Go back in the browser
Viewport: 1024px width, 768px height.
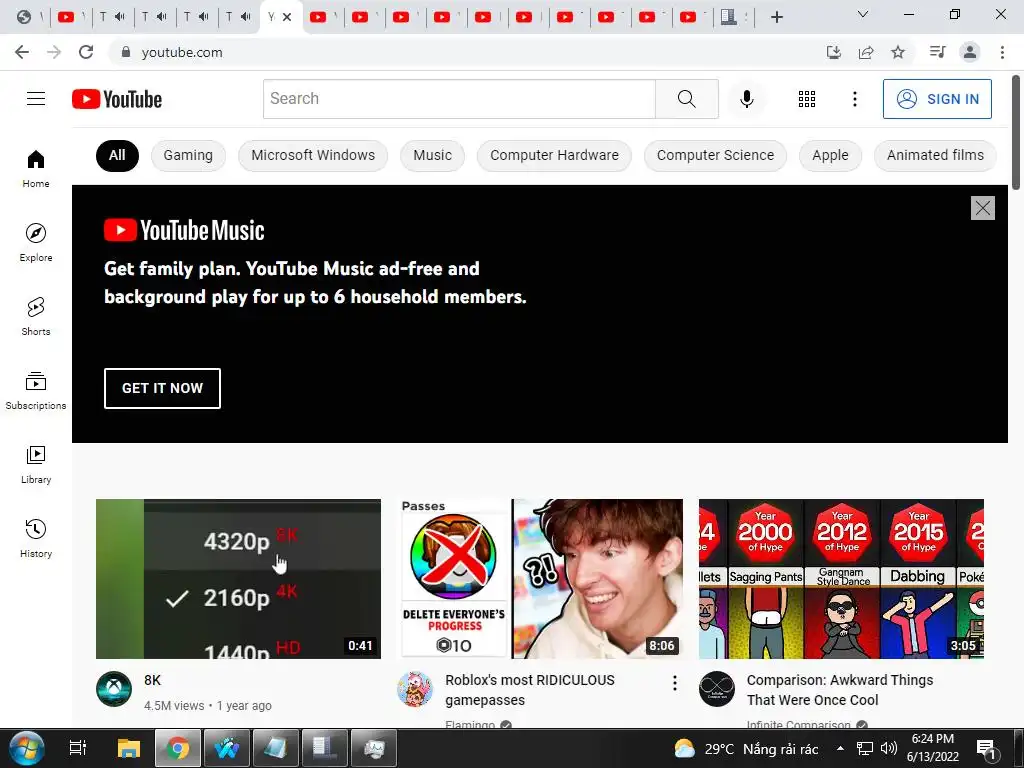click(x=22, y=52)
